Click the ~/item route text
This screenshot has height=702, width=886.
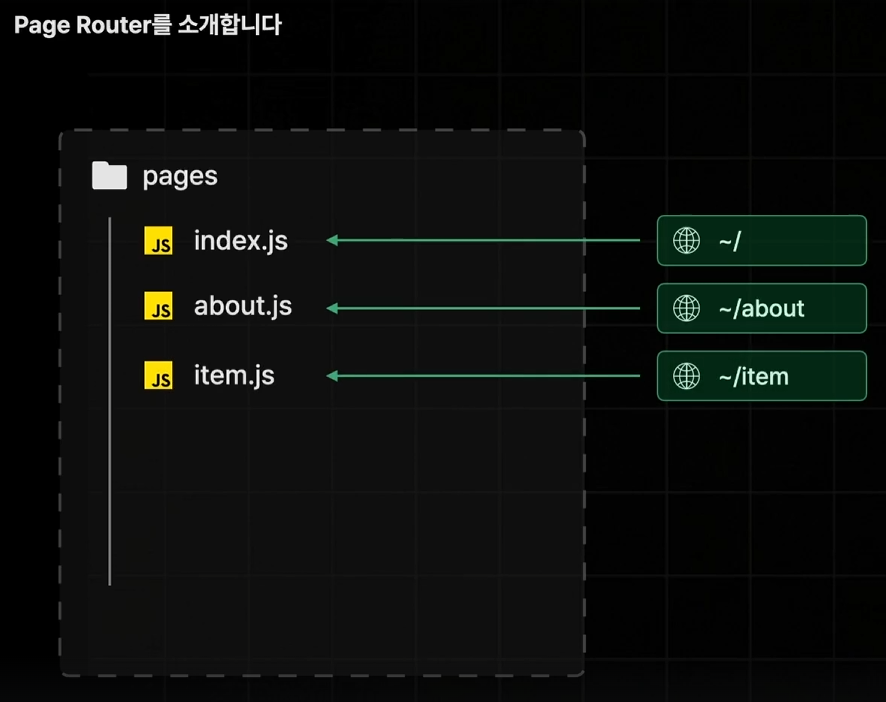coord(753,376)
